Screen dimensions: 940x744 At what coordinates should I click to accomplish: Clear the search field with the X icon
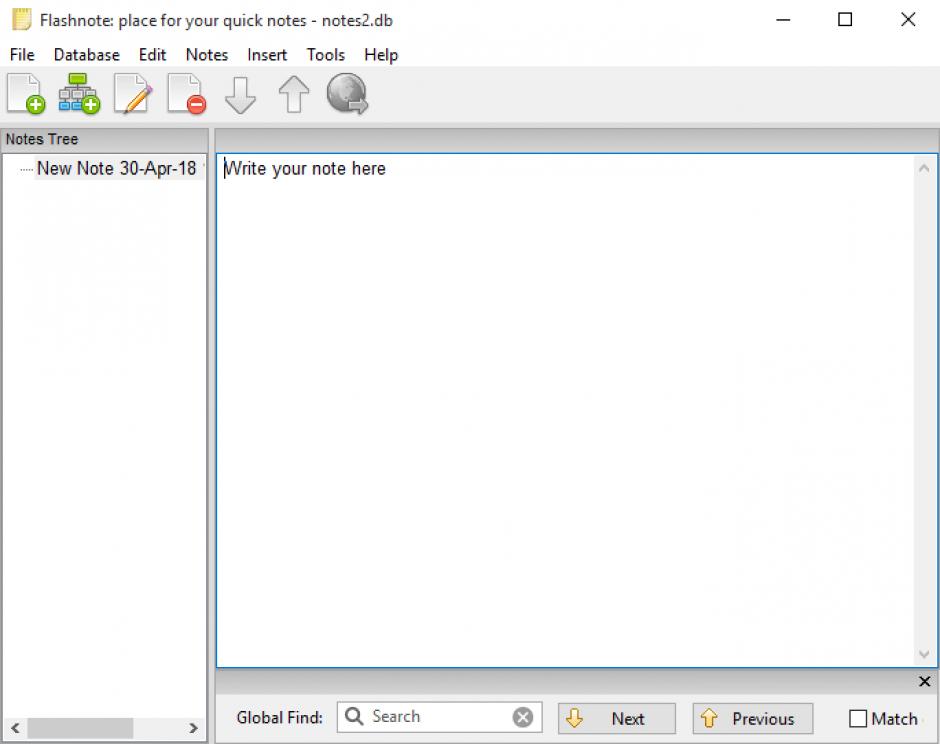(523, 717)
